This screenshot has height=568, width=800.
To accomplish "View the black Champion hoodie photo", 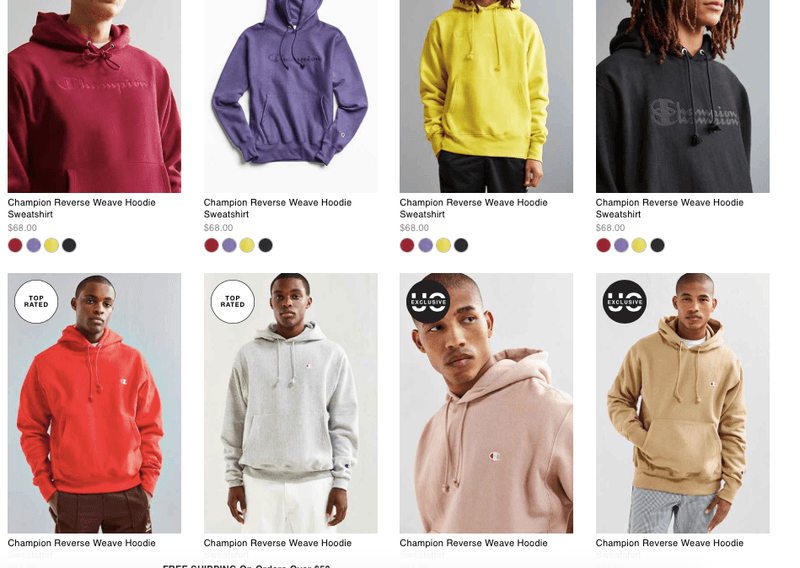I will pyautogui.click(x=683, y=96).
